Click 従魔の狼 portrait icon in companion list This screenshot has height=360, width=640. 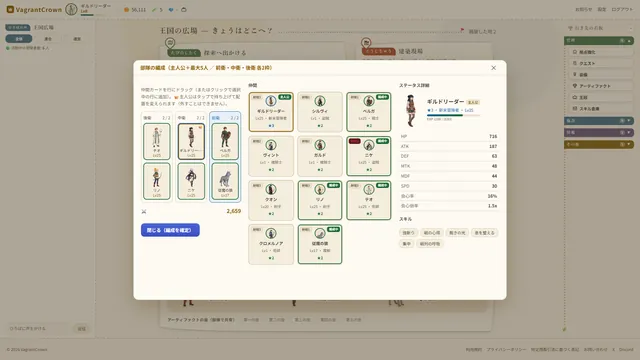320,233
